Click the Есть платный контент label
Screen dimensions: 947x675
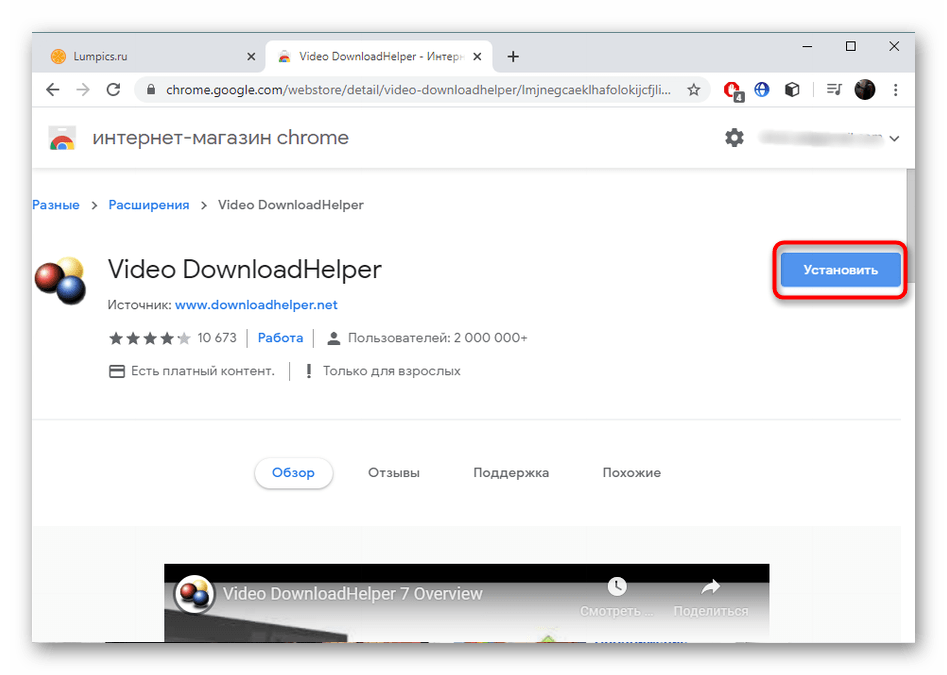pos(202,371)
